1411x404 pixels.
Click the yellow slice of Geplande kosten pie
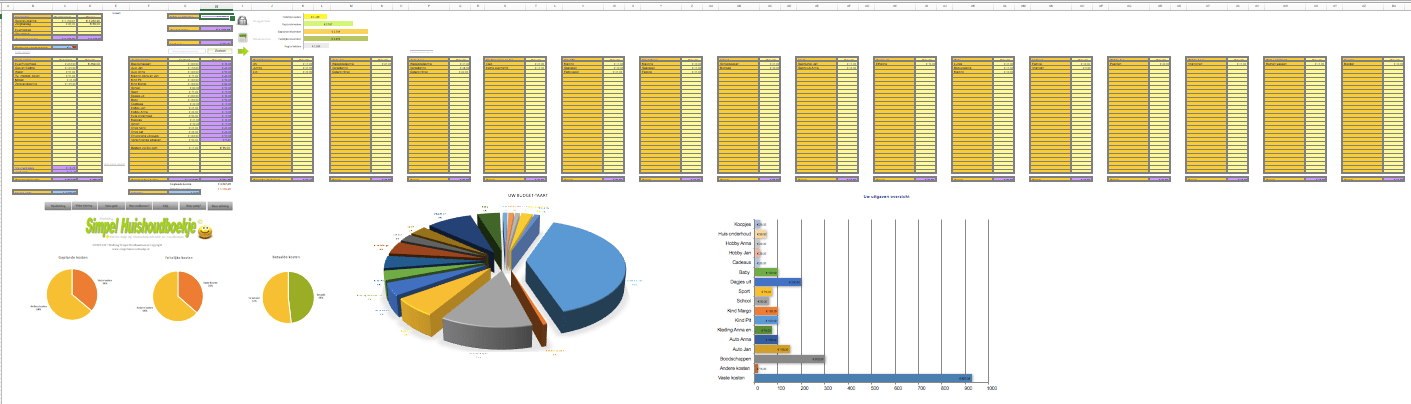[62, 298]
